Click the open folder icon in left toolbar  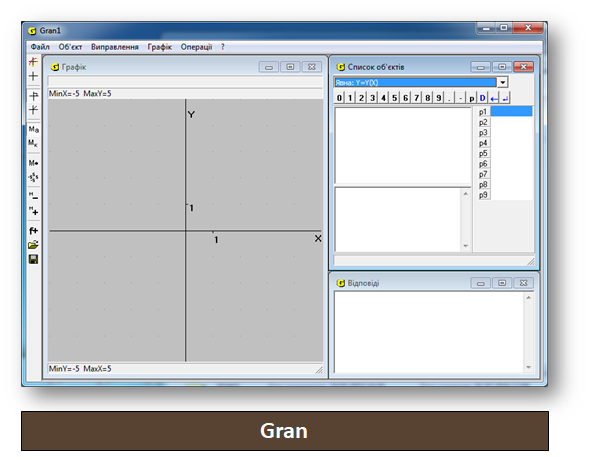(33, 245)
